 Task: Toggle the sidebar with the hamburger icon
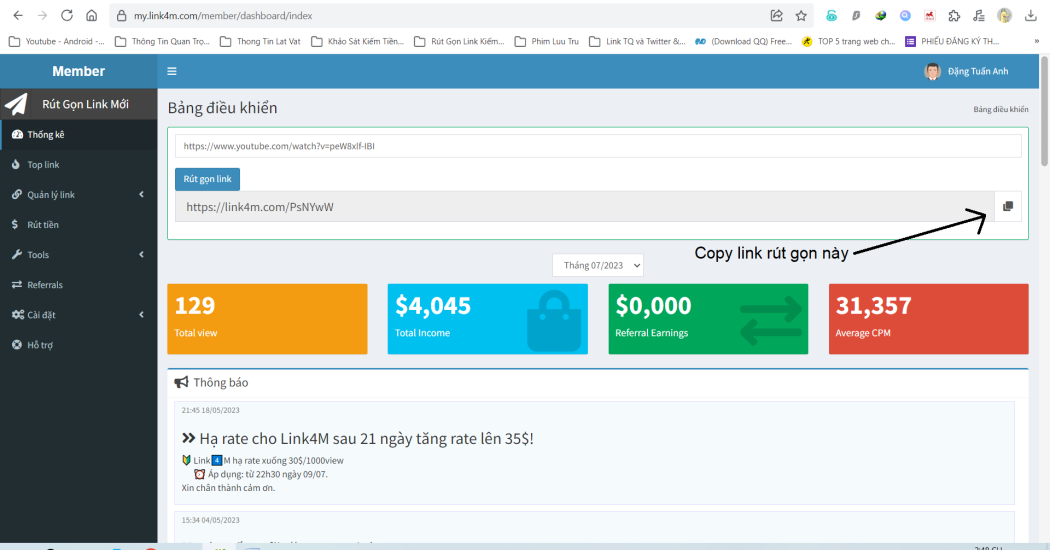click(172, 71)
